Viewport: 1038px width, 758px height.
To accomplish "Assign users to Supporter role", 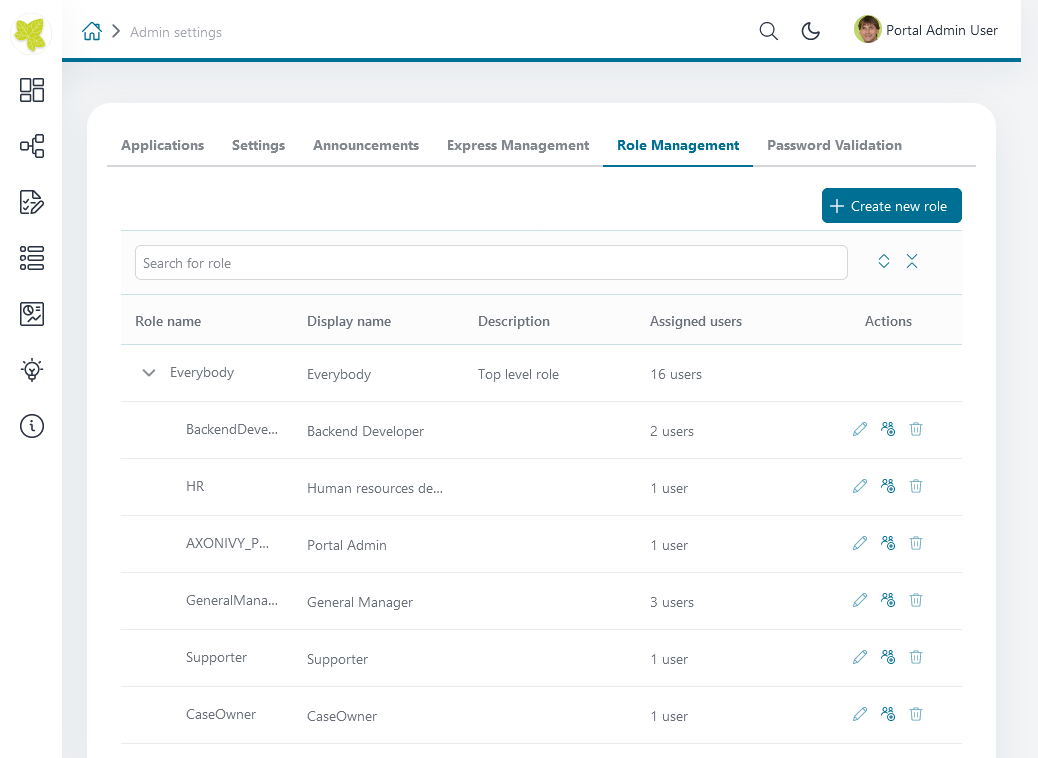I will 888,657.
